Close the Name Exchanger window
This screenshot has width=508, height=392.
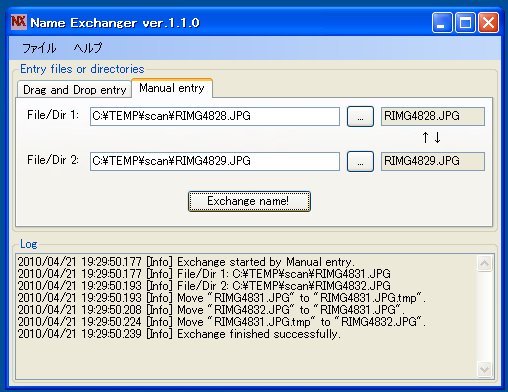point(489,23)
